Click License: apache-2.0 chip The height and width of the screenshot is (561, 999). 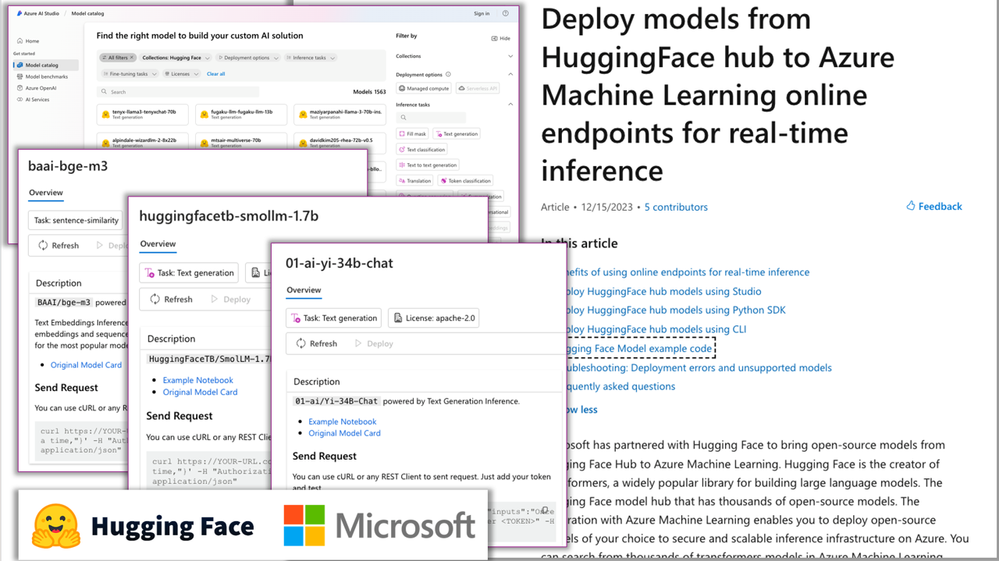click(x=434, y=318)
